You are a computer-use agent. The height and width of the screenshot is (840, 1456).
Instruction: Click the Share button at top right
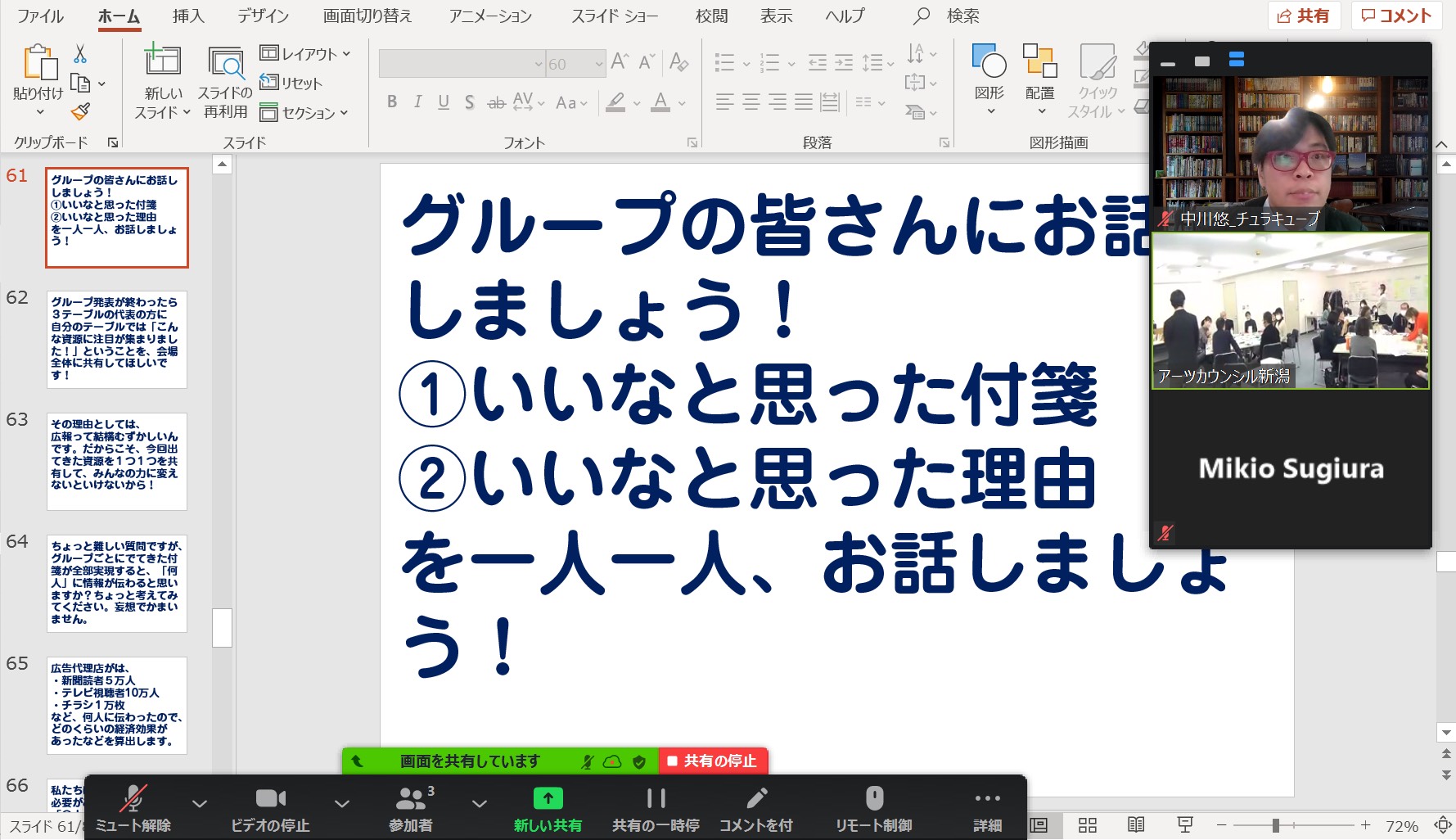pyautogui.click(x=1303, y=16)
